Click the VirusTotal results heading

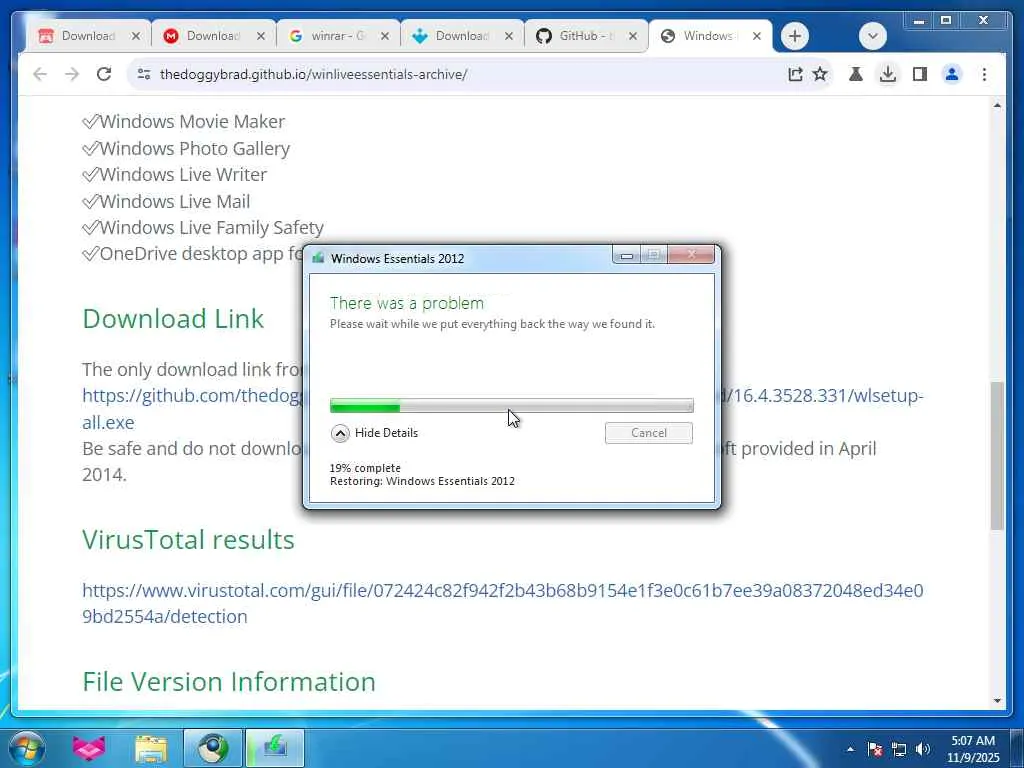[x=188, y=540]
